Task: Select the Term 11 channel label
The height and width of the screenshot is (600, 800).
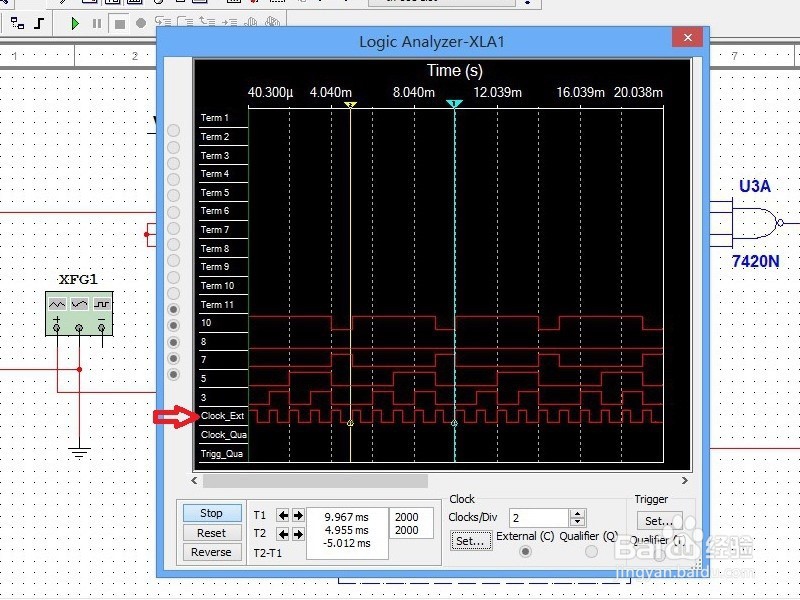Action: pyautogui.click(x=217, y=305)
